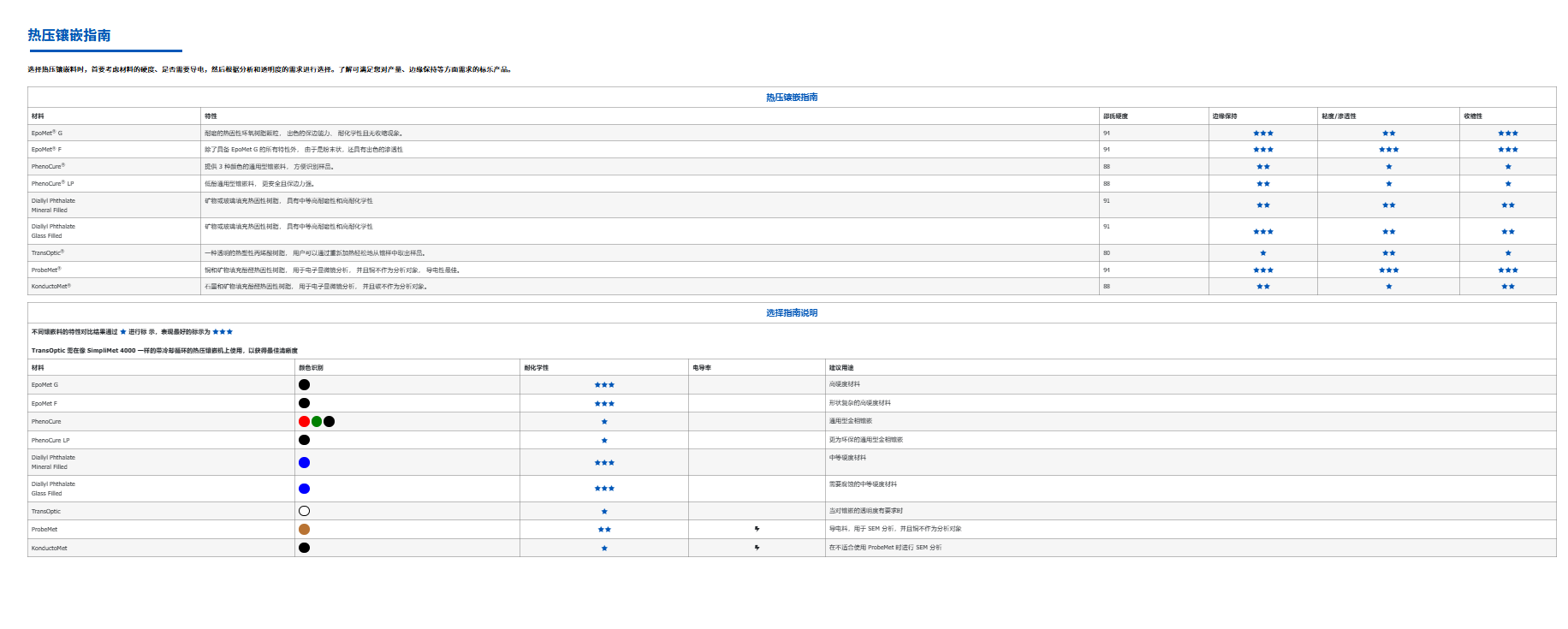Image resolution: width=1568 pixels, height=629 pixels.
Task: Click the 耐化学性 three stars for EpoMet G
Action: tap(604, 385)
